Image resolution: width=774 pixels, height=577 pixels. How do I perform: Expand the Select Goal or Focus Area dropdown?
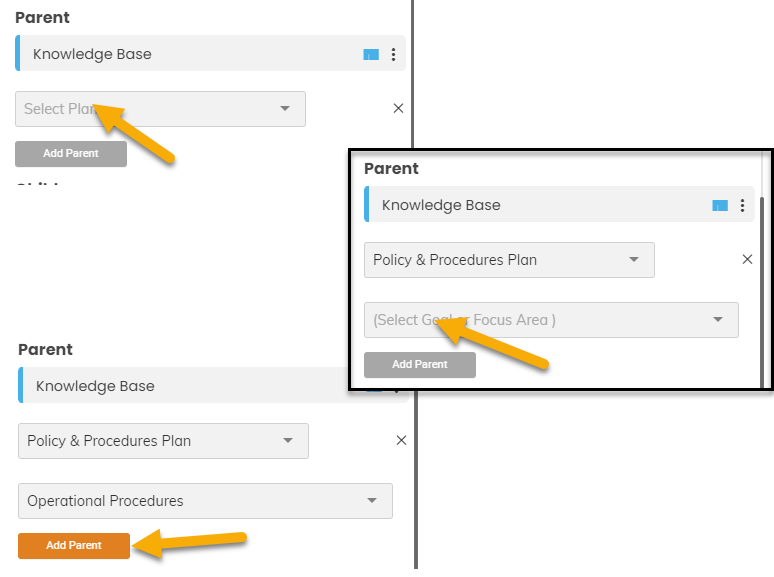coord(551,320)
